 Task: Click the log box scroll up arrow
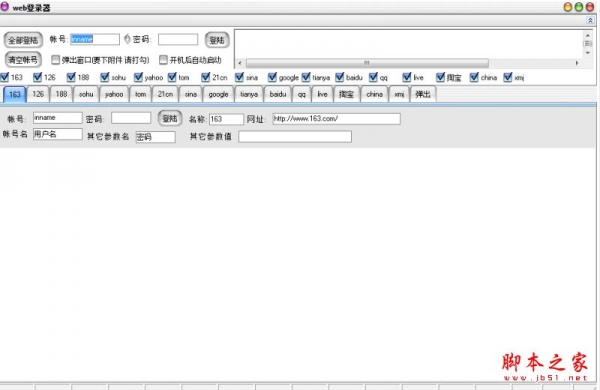coord(588,35)
